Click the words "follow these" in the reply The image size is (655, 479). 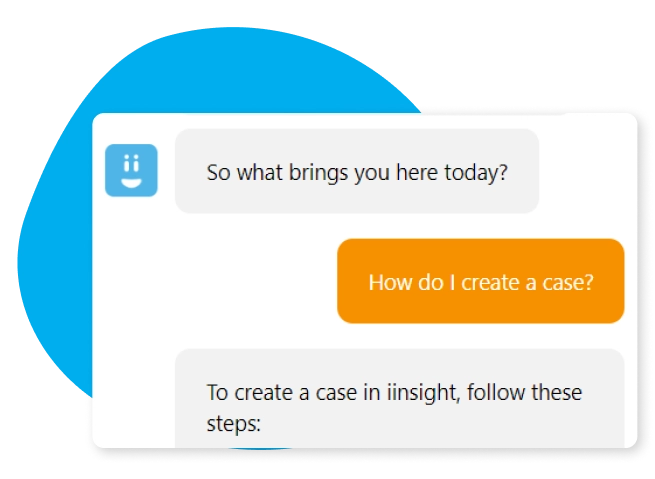524,393
